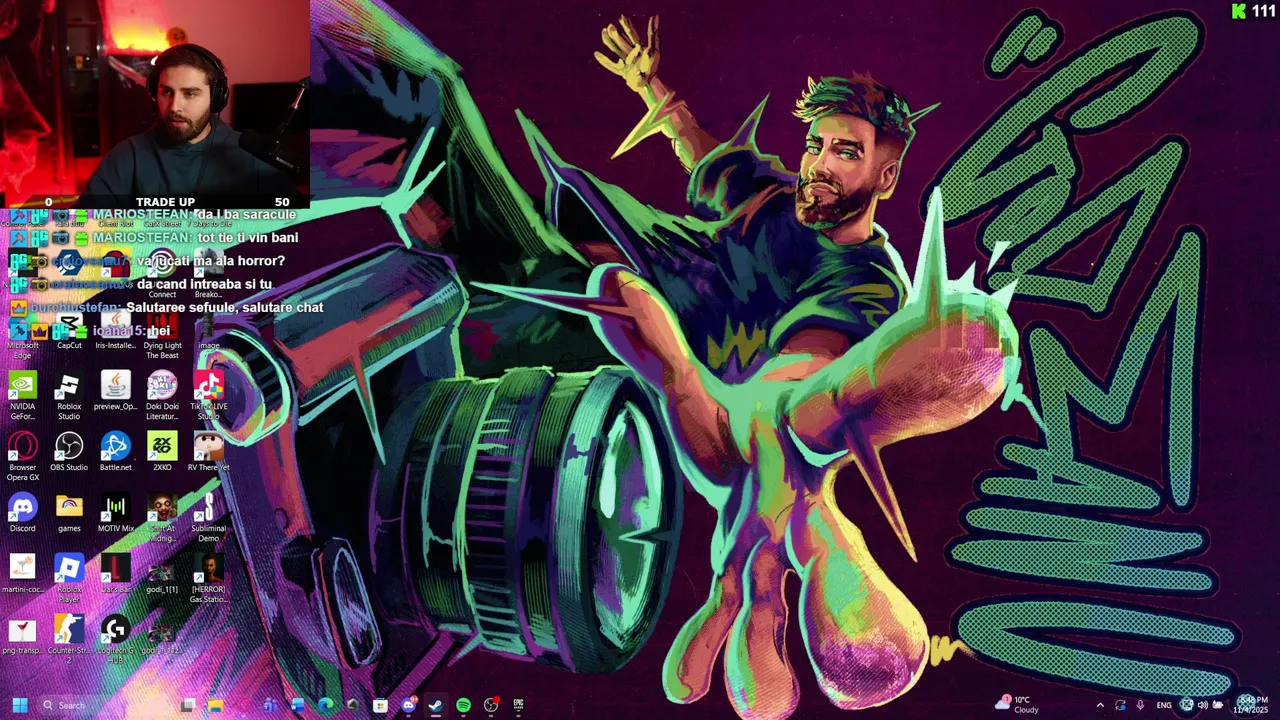
Task: Open Subliminal Demo desktop shortcut
Action: pos(208,518)
